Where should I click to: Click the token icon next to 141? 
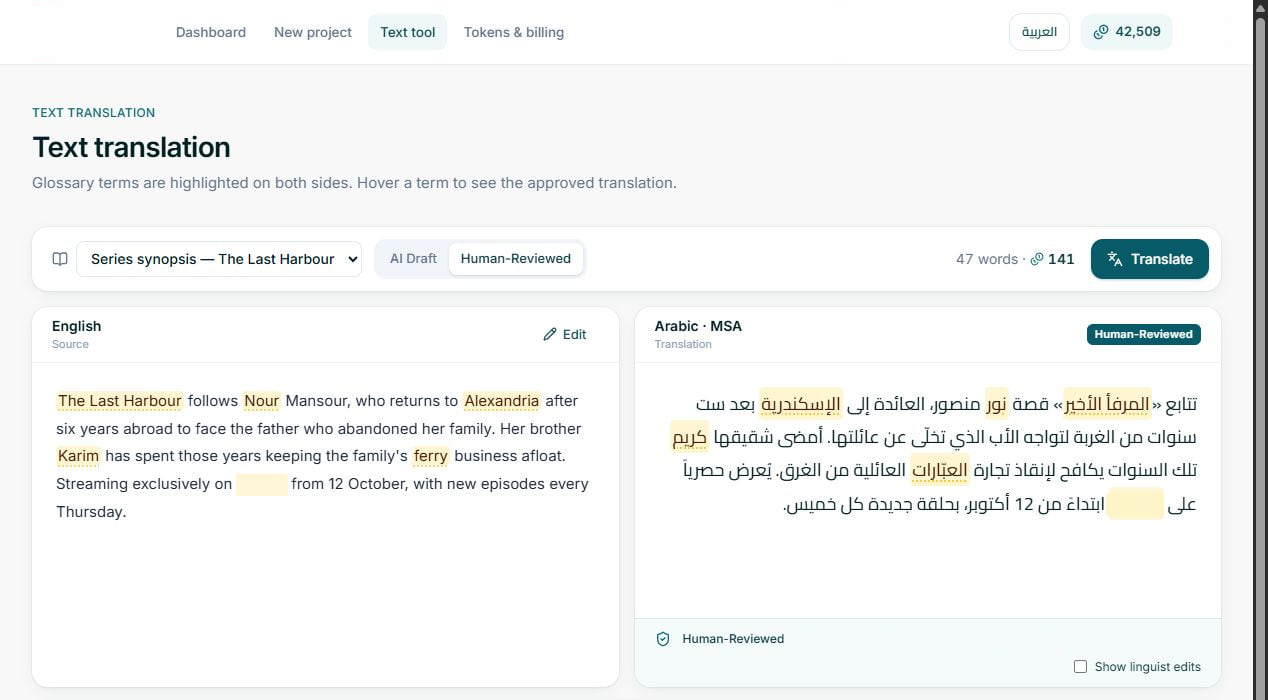[x=1037, y=259]
